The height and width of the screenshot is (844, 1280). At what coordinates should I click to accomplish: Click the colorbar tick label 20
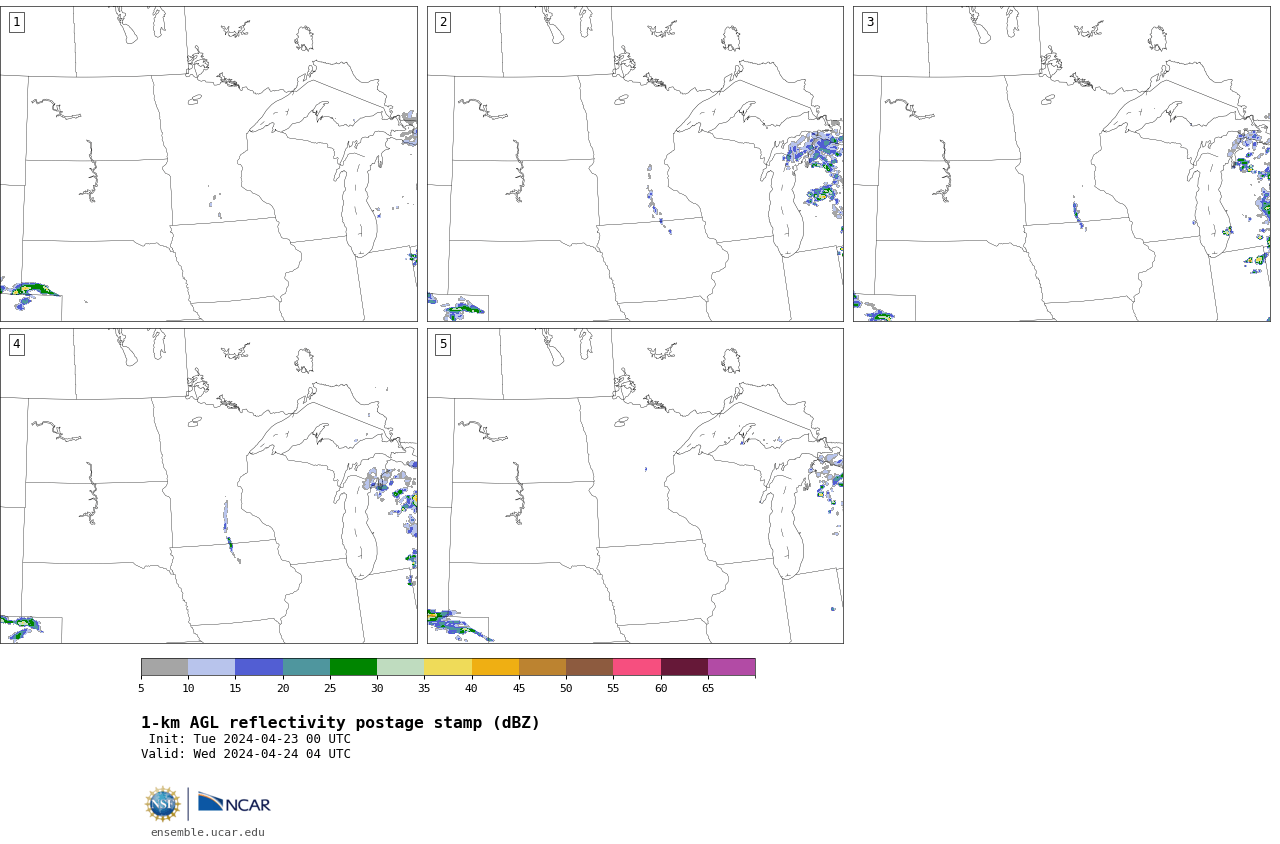coord(283,688)
